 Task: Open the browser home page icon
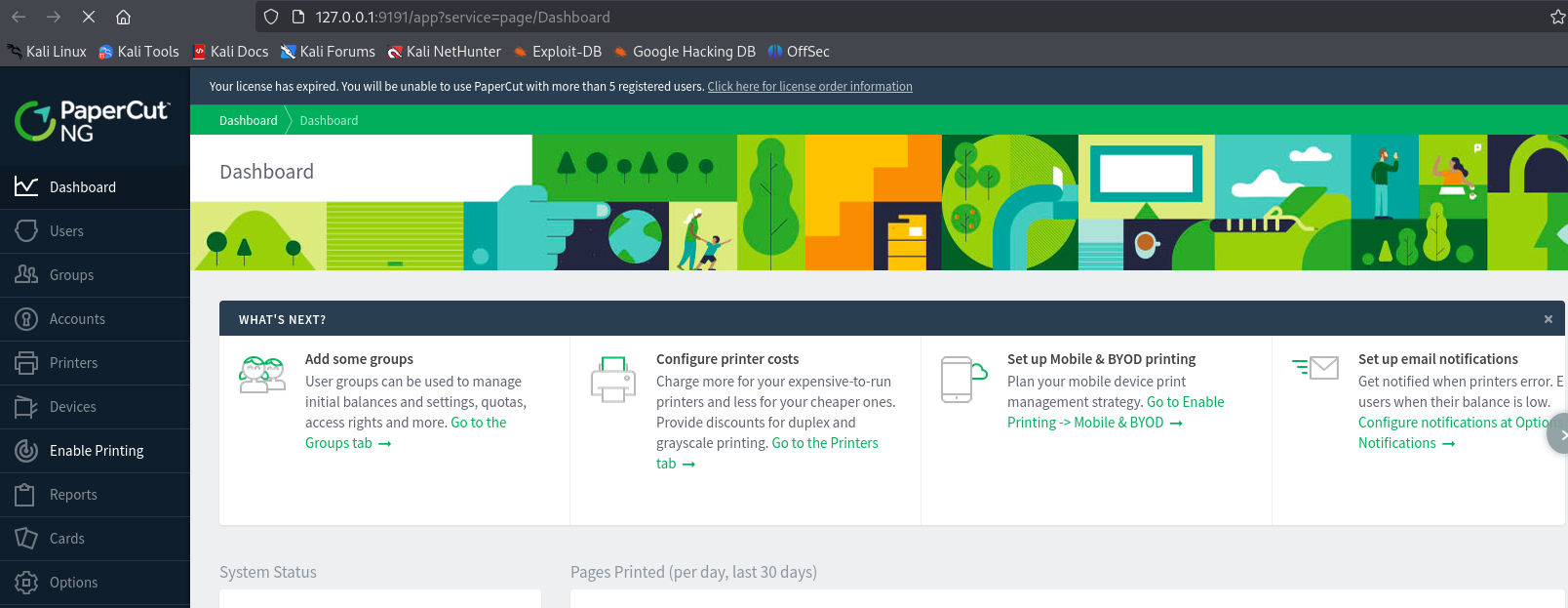click(123, 17)
